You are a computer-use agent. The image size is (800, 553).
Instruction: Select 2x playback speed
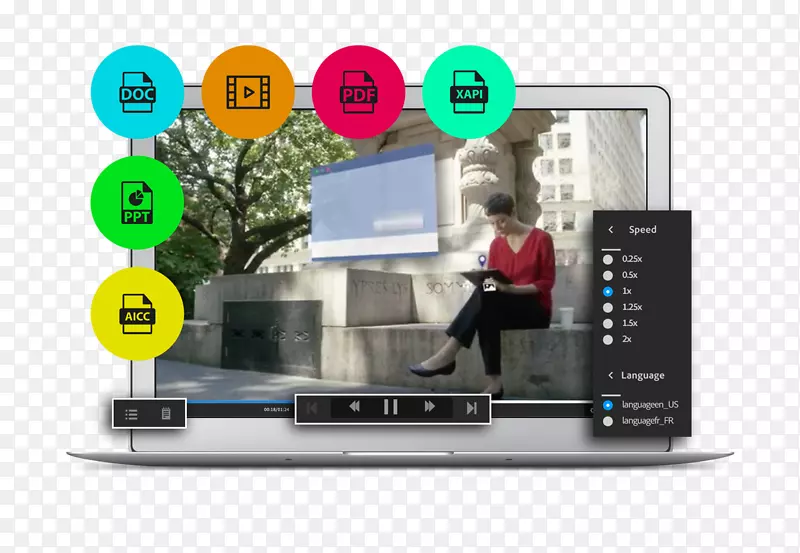[617, 339]
